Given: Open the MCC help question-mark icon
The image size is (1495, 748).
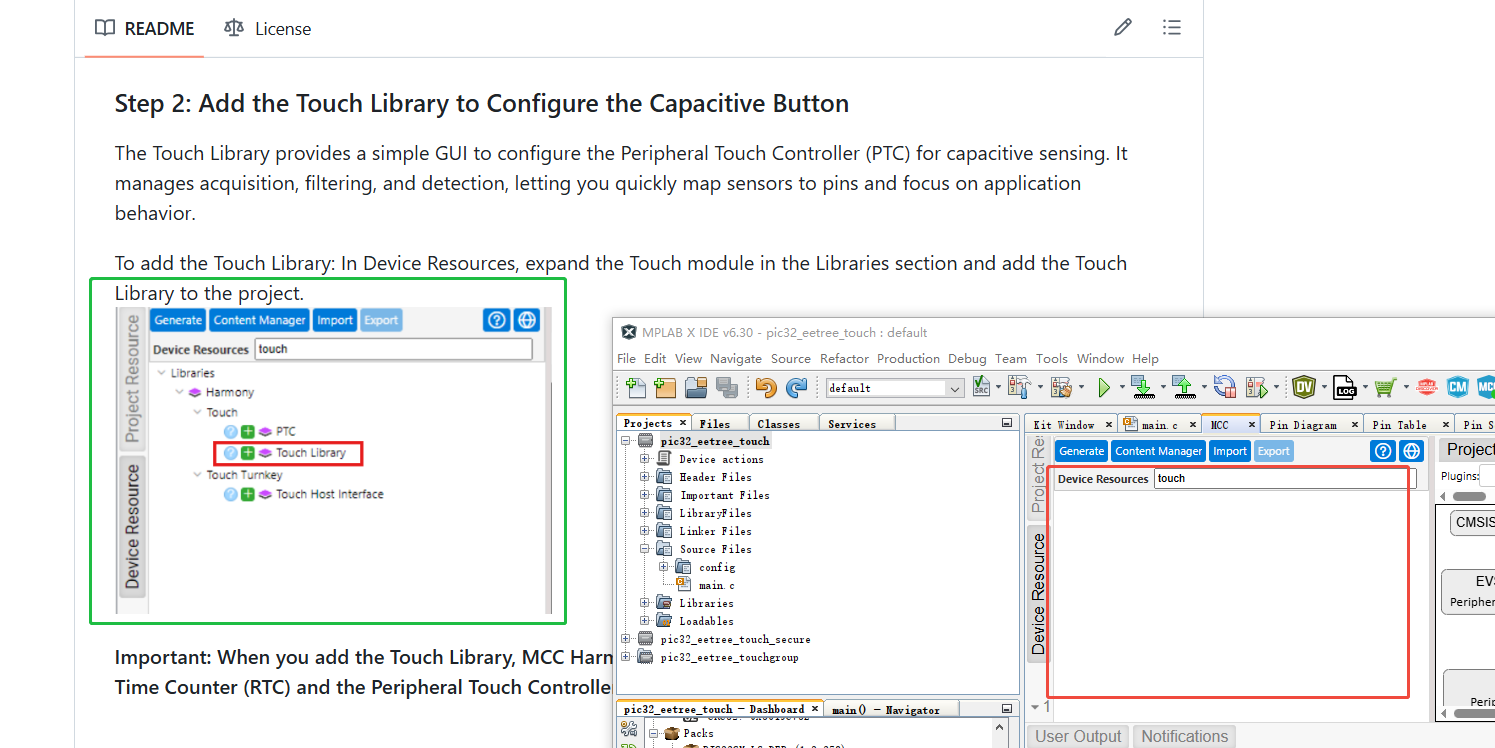Looking at the screenshot, I should 1382,451.
